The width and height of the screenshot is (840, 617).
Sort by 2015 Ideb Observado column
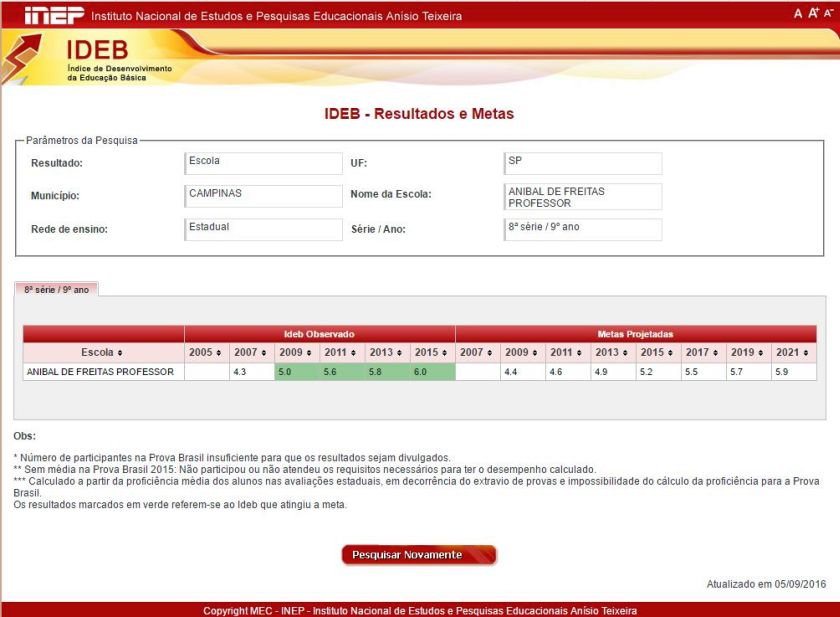432,352
